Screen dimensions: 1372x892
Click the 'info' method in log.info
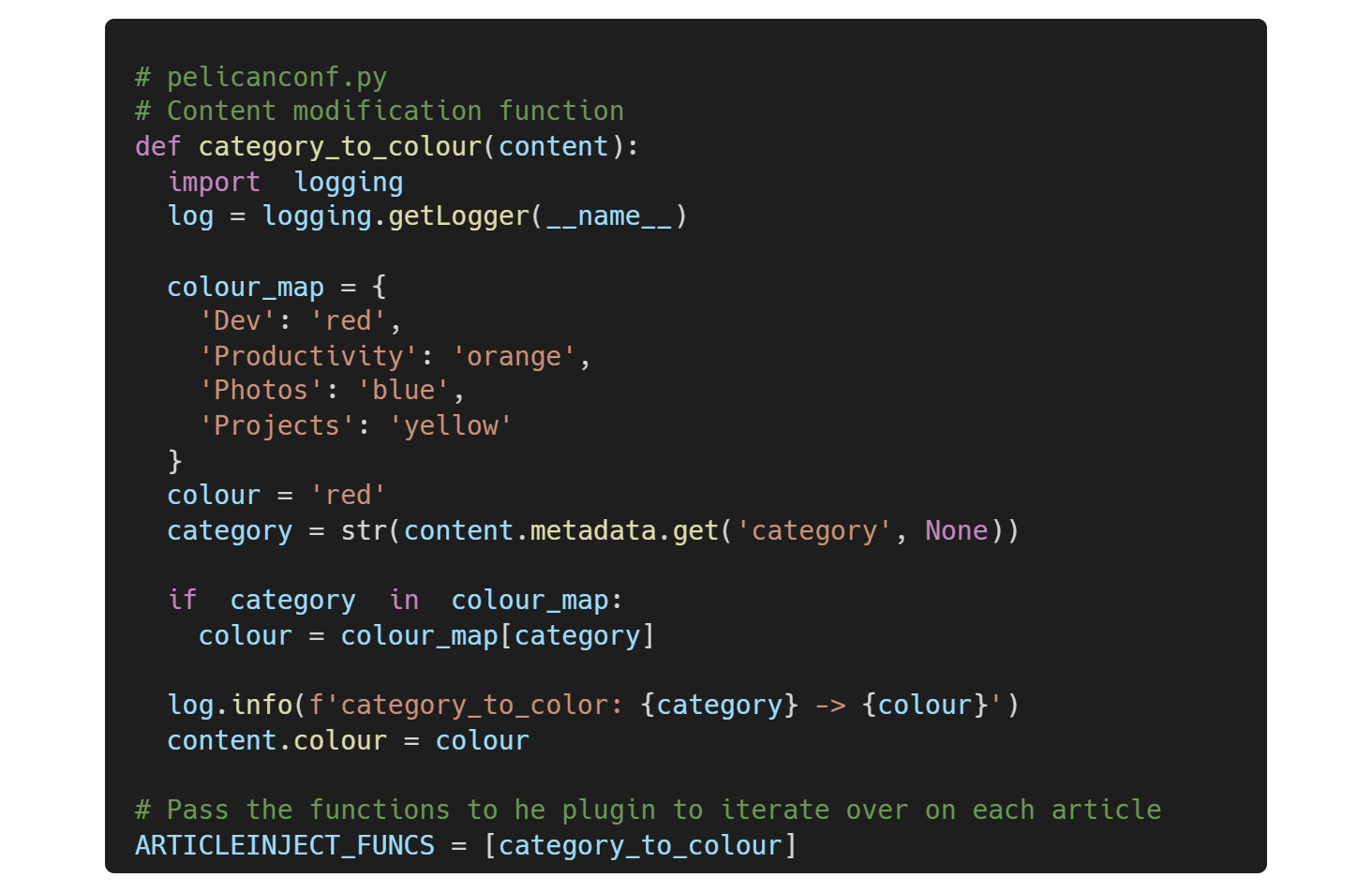(x=261, y=705)
